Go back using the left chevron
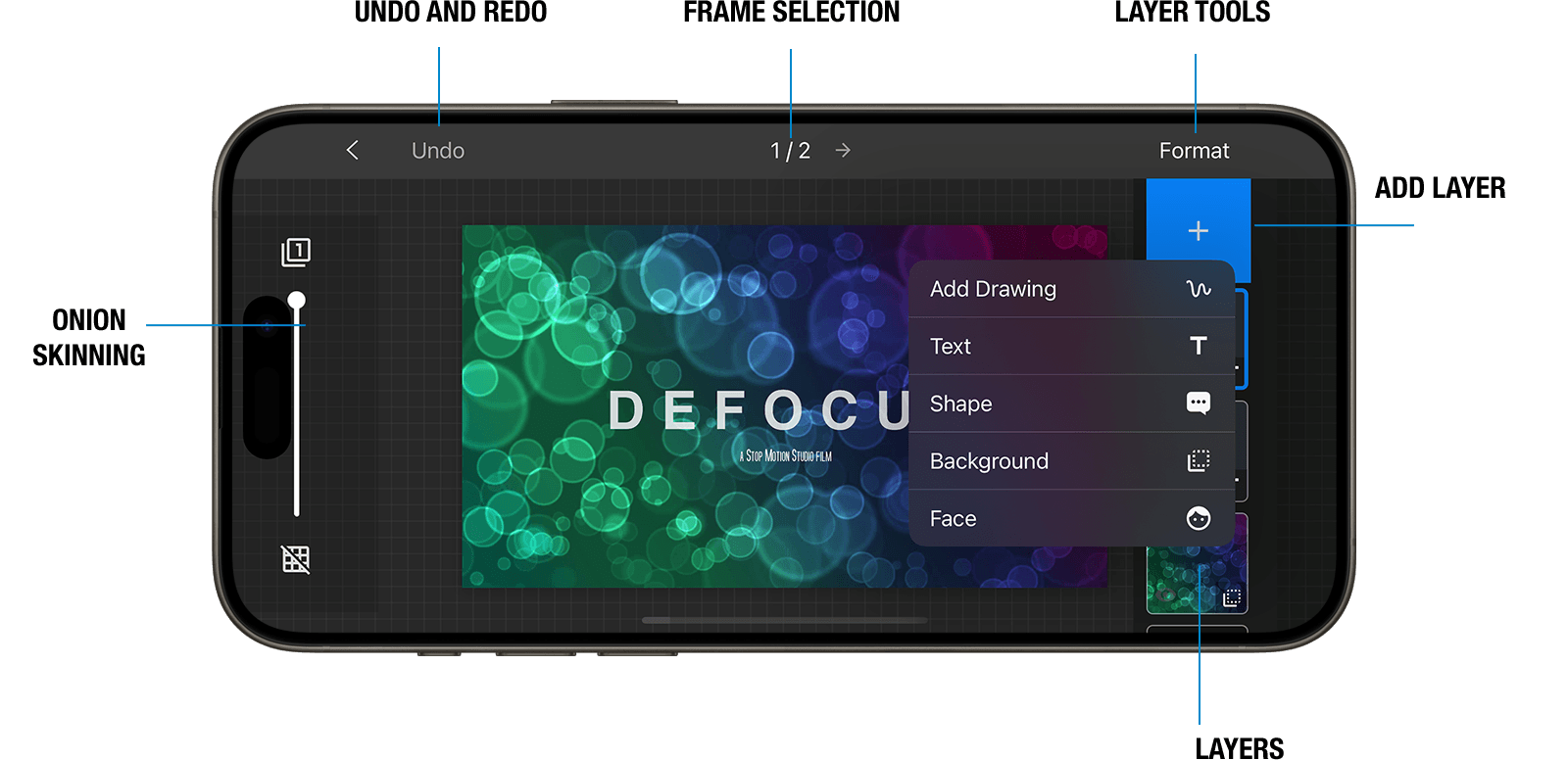 pyautogui.click(x=353, y=150)
